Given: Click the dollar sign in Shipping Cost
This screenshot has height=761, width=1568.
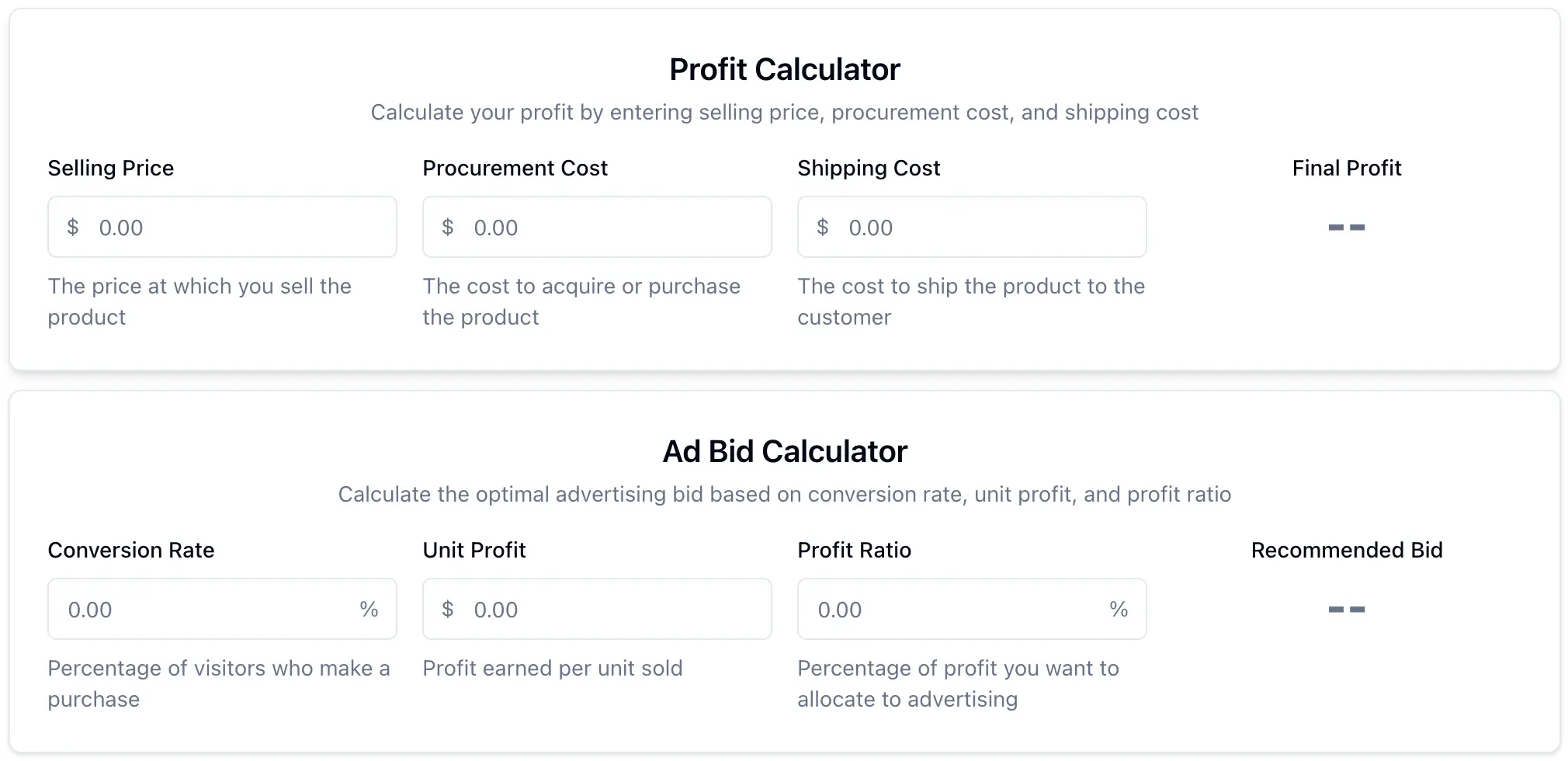Looking at the screenshot, I should coord(823,227).
